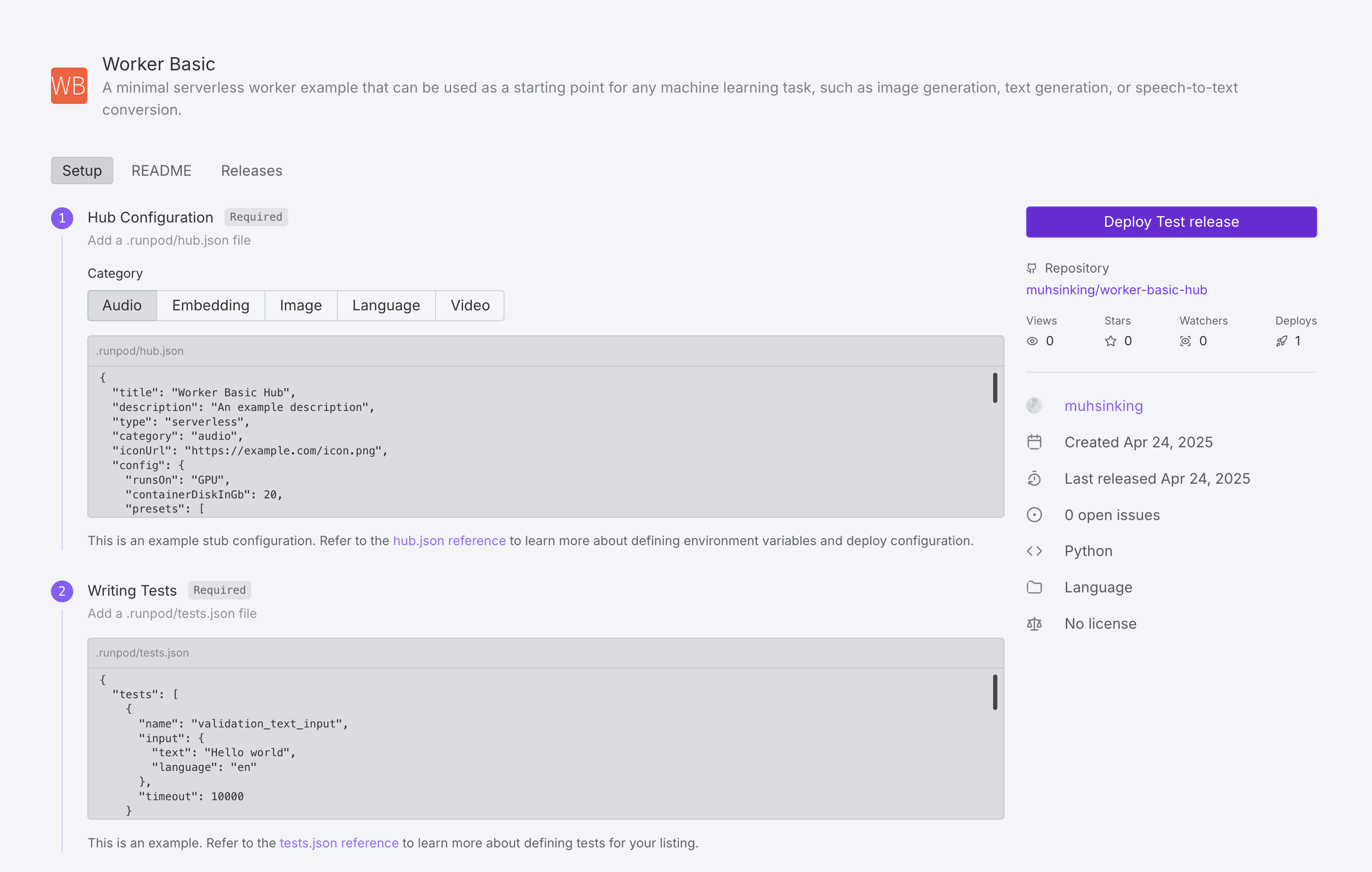Click the calendar icon beside Created date

(1034, 443)
